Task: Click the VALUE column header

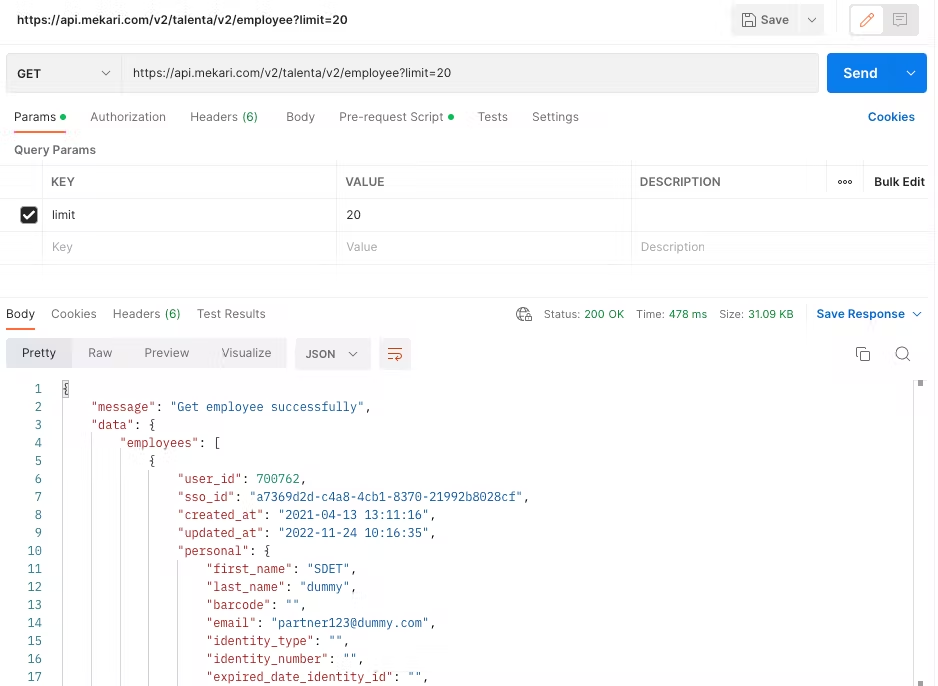Action: tap(365, 182)
